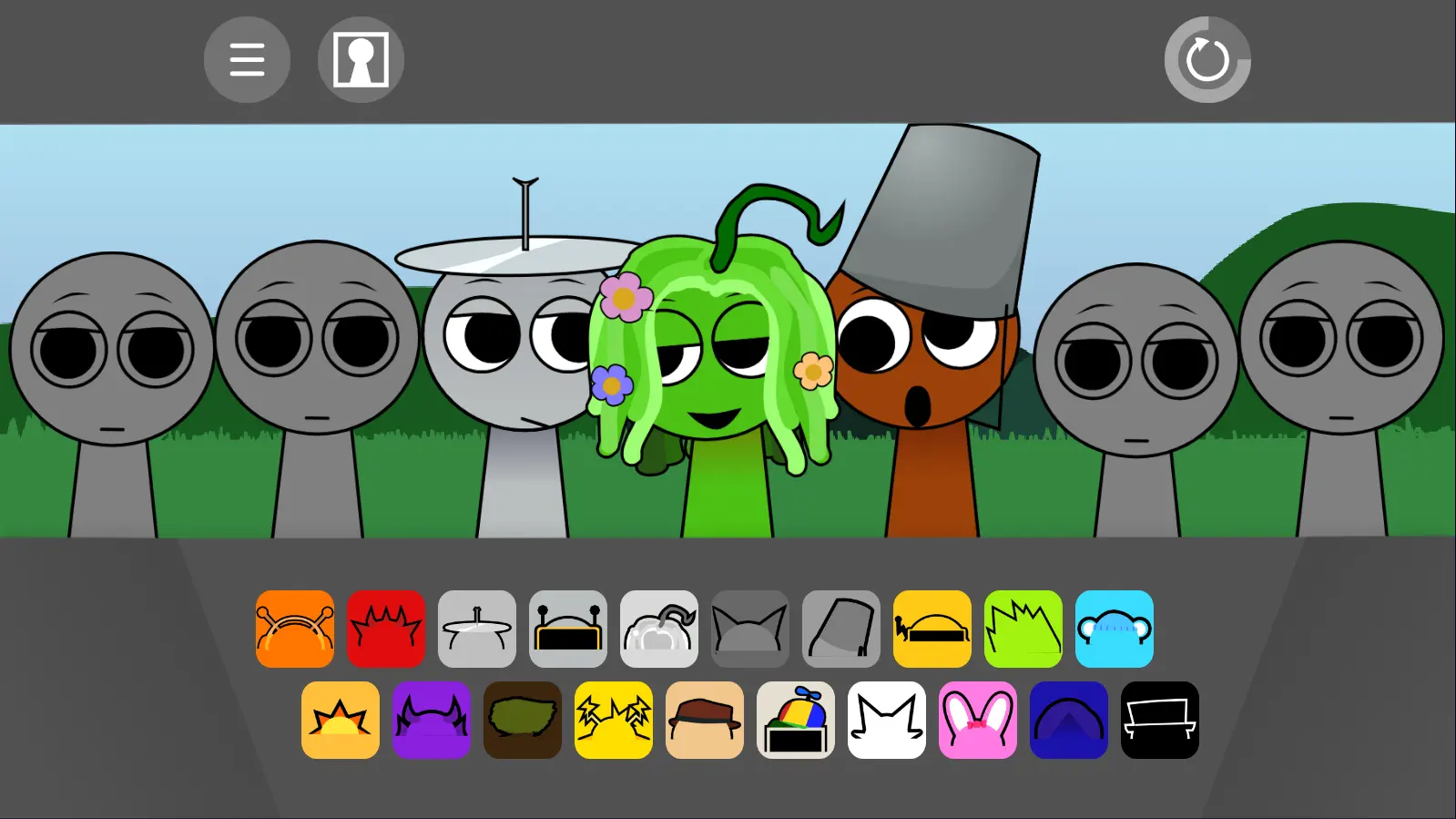Select the rainbow propeller cap icon
Image resolution: width=1456 pixels, height=819 pixels.
coord(796,720)
